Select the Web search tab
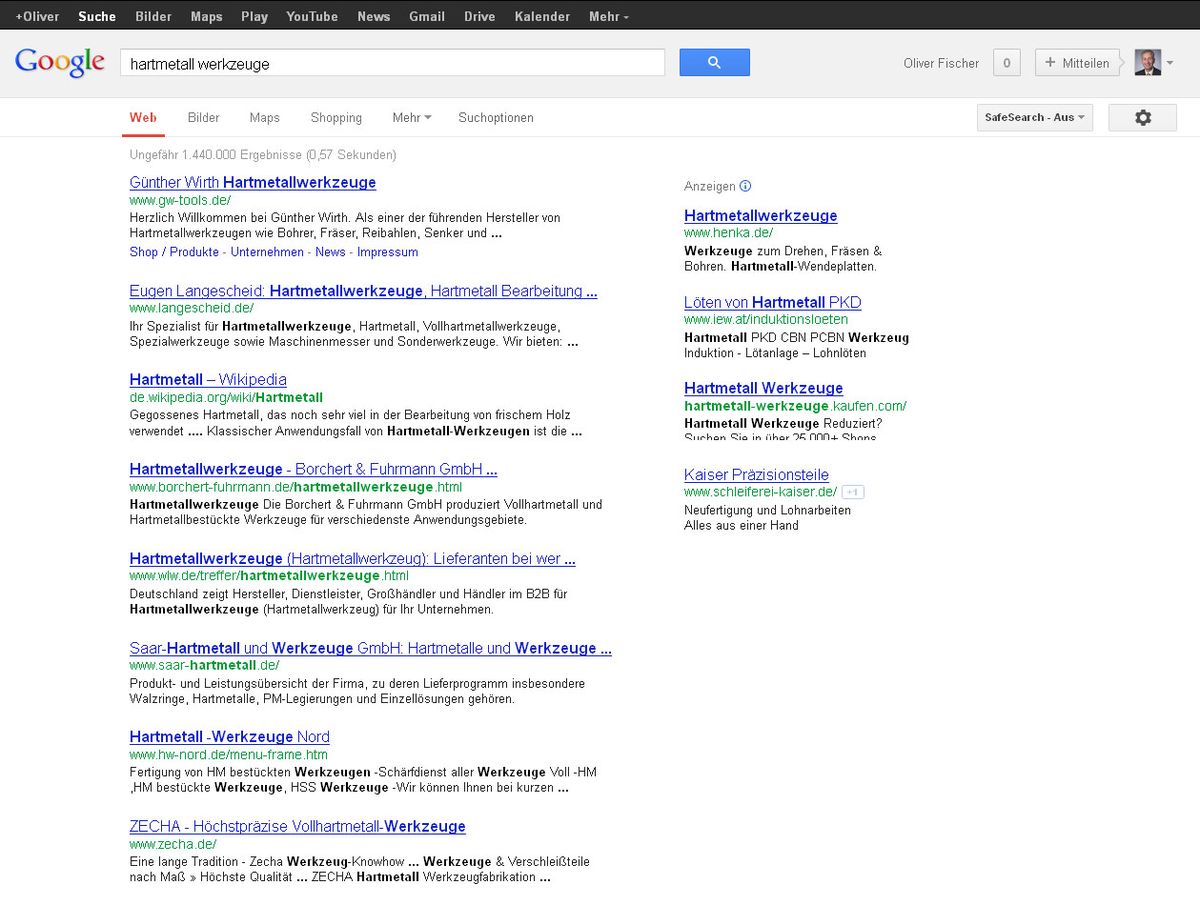This screenshot has height=905, width=1200. coord(143,117)
